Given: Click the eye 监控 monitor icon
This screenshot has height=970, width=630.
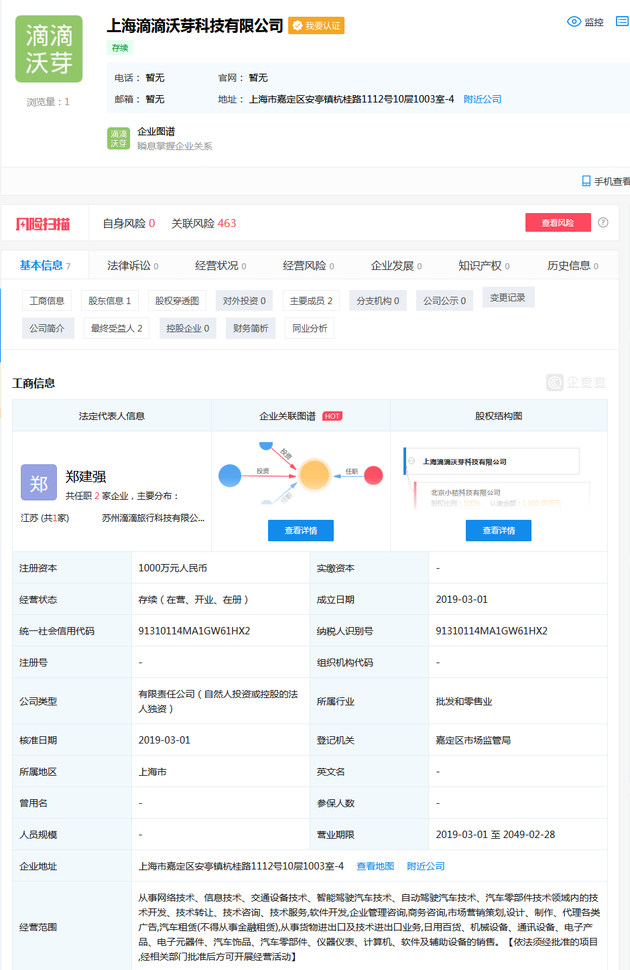Looking at the screenshot, I should coord(574,22).
